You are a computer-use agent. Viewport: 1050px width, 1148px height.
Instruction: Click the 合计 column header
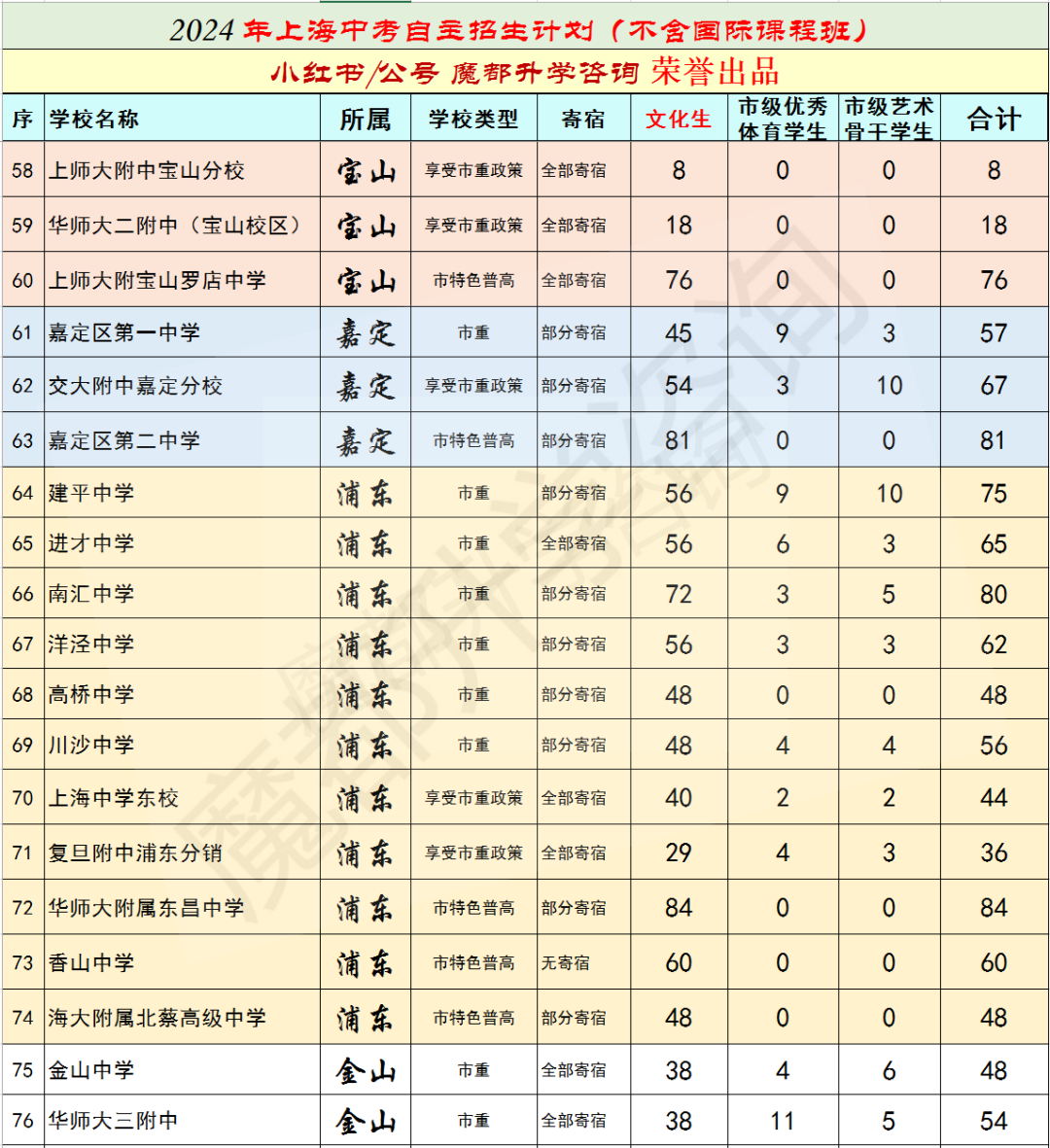click(x=994, y=119)
